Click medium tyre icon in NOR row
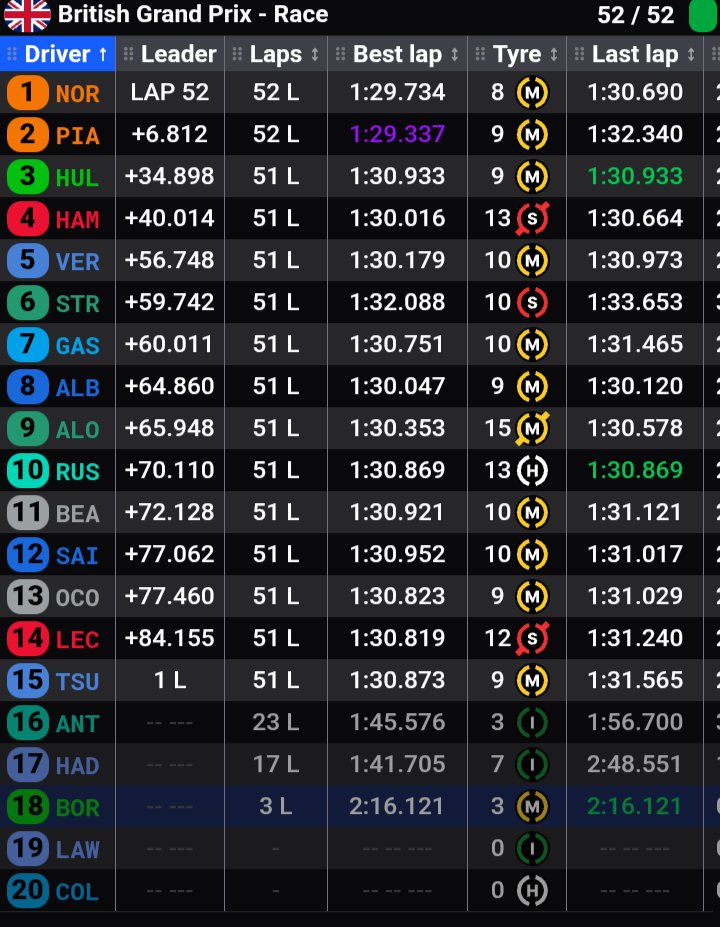720x927 pixels. (x=532, y=93)
